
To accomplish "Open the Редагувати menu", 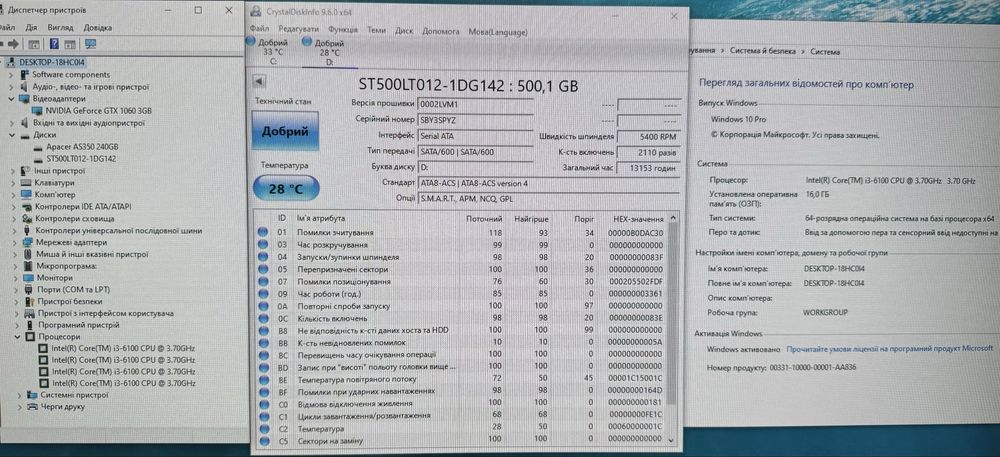I will pyautogui.click(x=298, y=30).
